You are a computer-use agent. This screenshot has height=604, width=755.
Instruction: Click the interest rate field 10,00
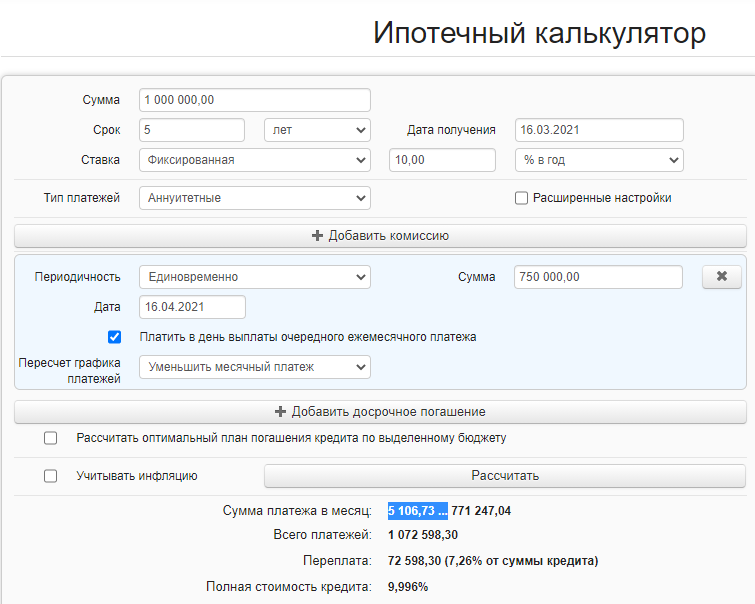pyautogui.click(x=442, y=160)
